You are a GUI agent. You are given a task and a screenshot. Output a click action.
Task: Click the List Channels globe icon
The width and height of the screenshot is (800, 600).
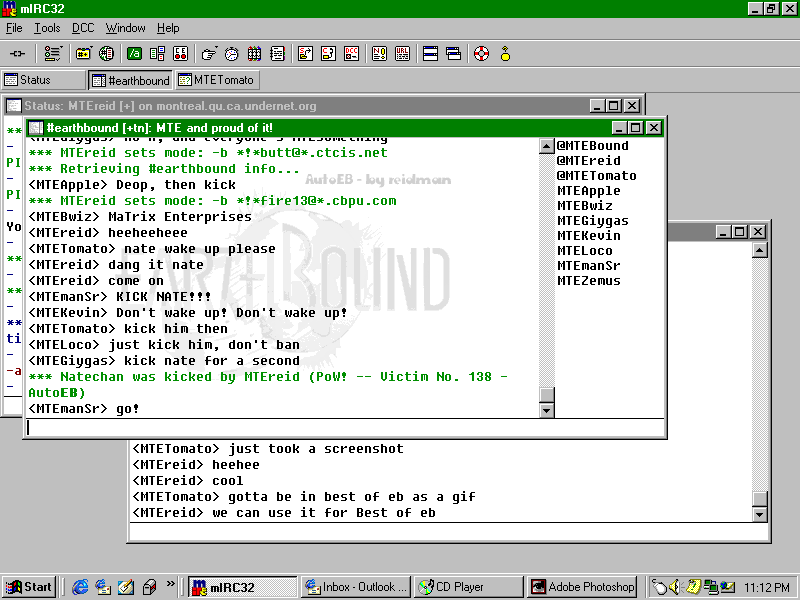(106, 54)
